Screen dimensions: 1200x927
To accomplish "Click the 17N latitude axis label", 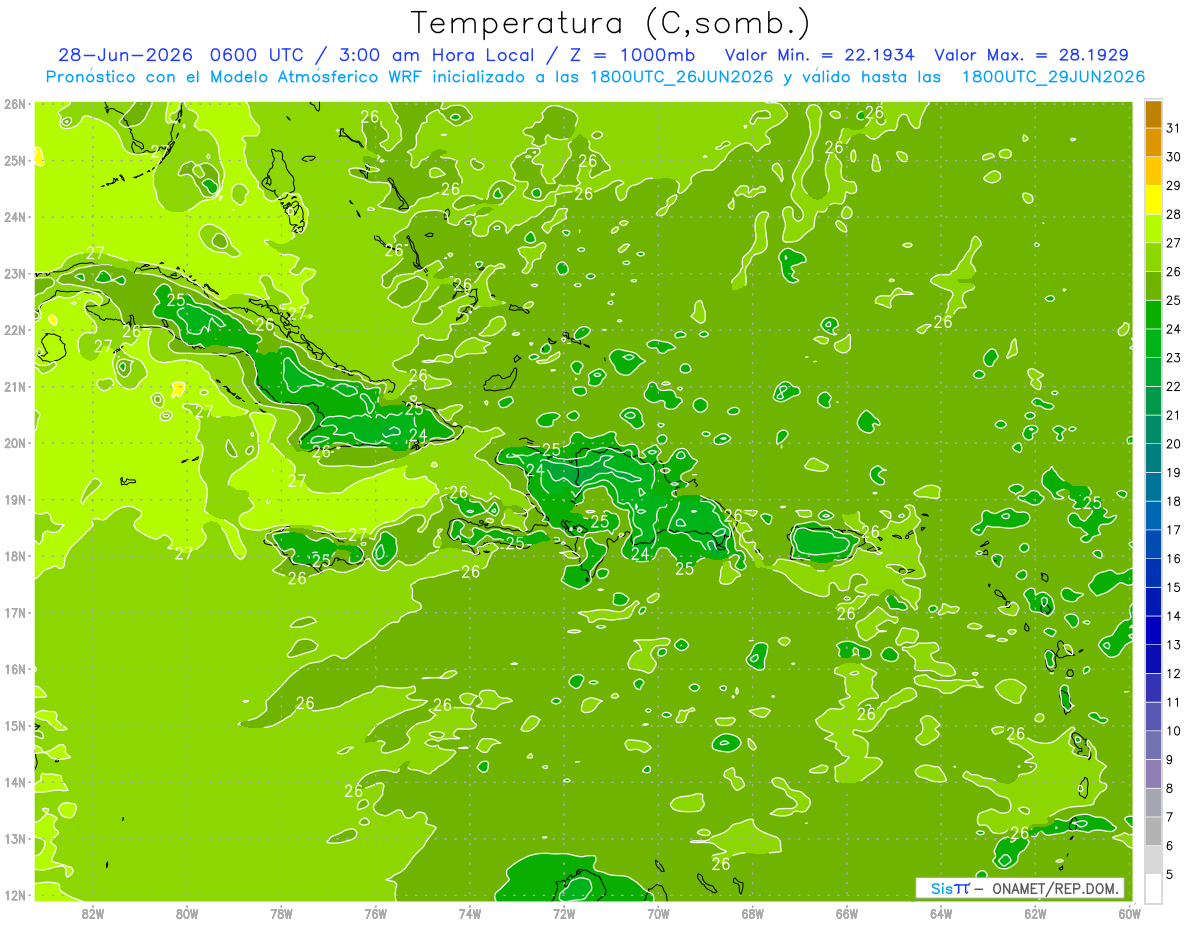I will point(14,613).
